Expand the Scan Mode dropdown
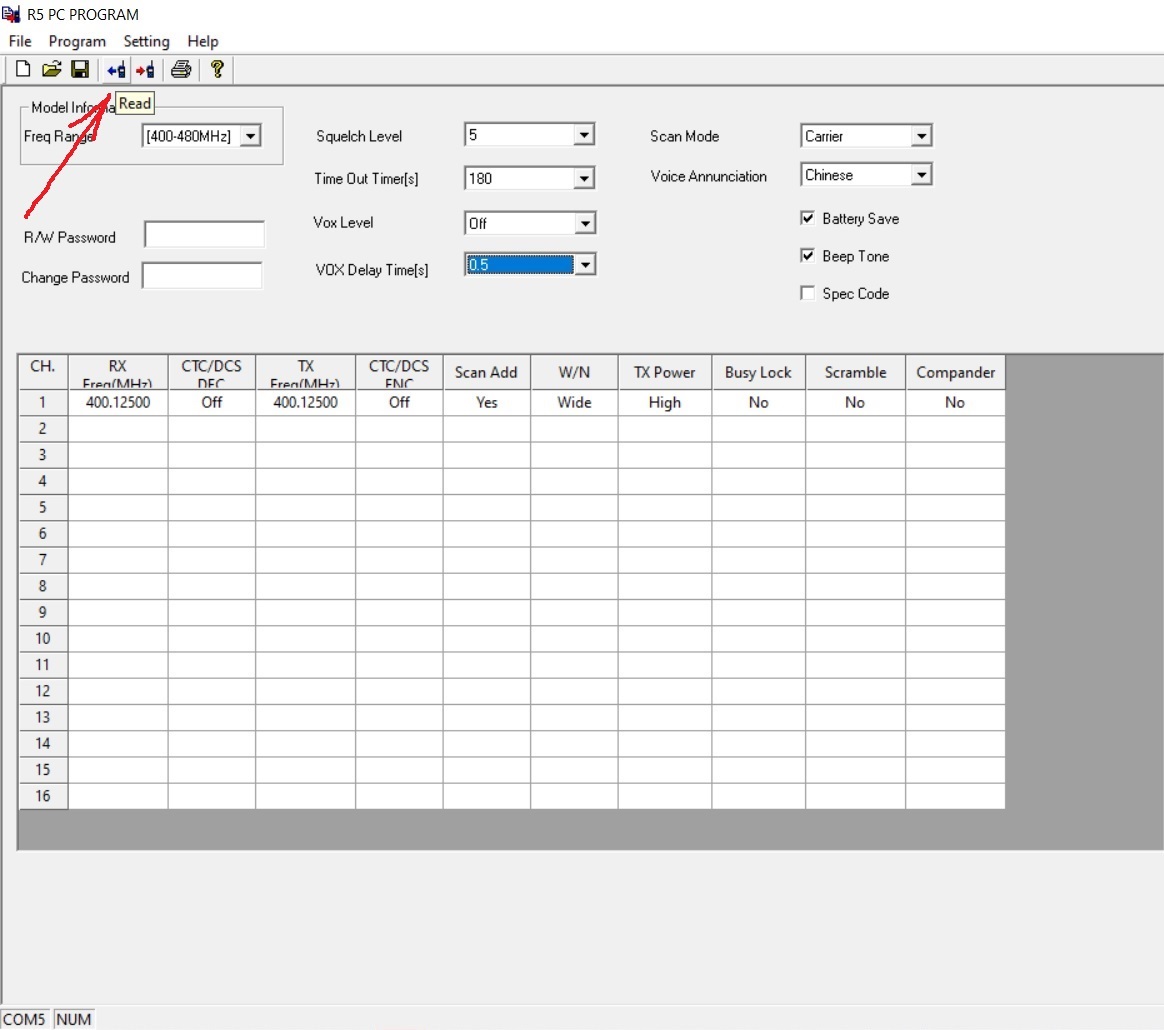This screenshot has height=1030, width=1164. click(x=921, y=136)
